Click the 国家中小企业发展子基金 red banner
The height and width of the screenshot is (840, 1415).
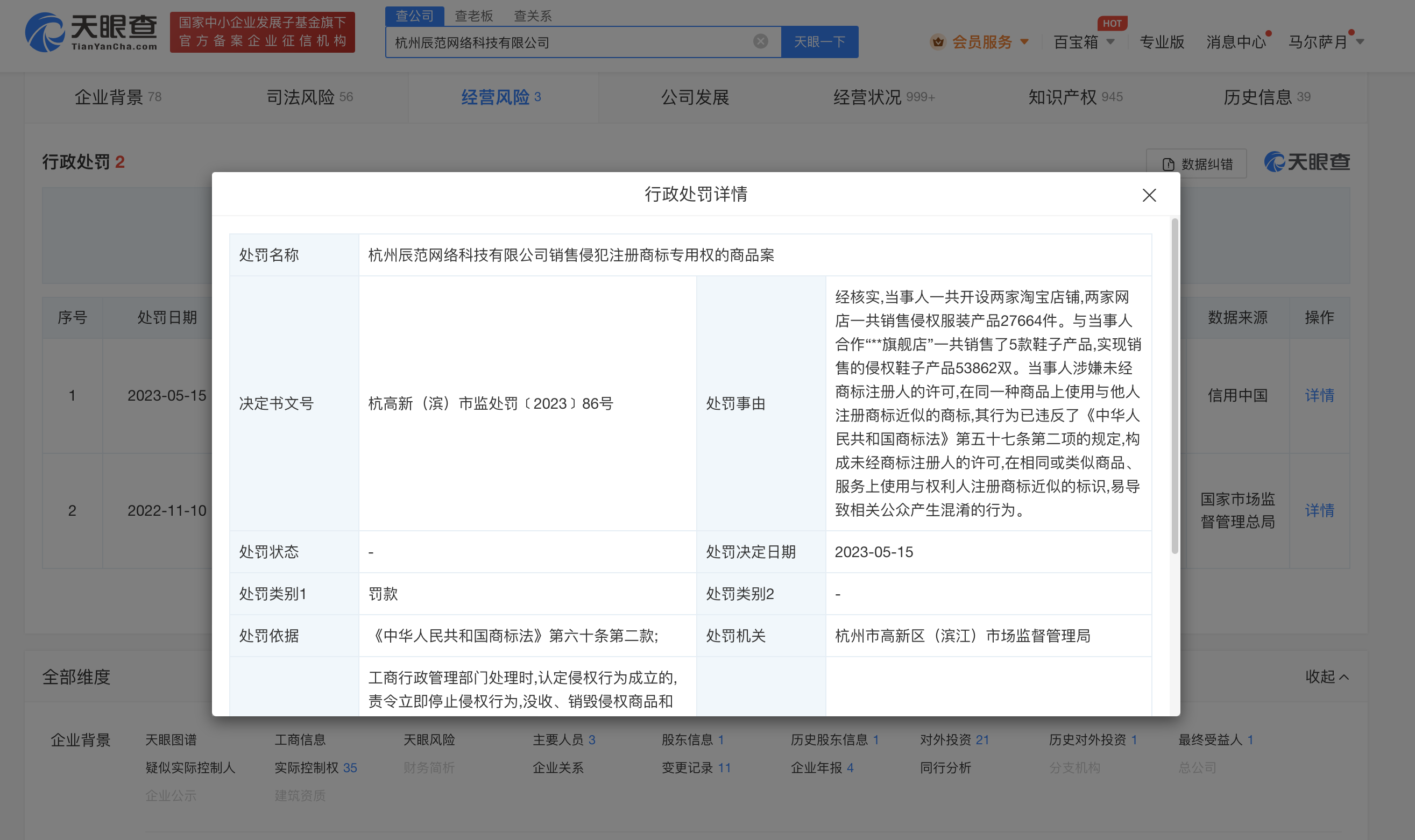click(262, 32)
